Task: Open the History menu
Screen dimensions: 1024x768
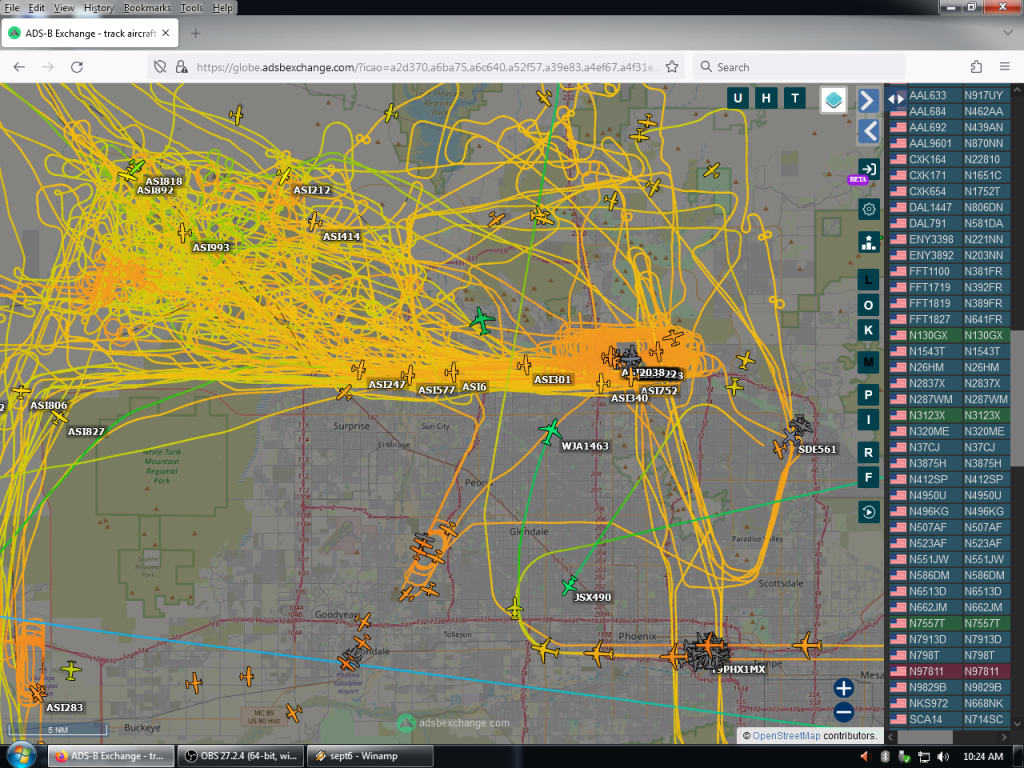Action: 99,8
